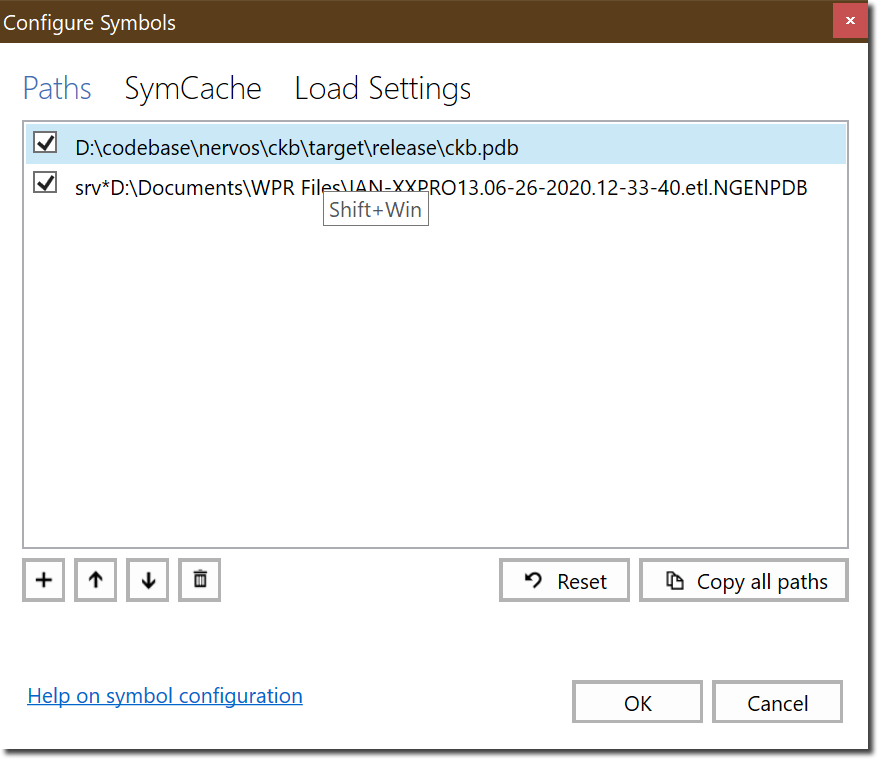
Task: Add a new symbol path
Action: pos(43,580)
